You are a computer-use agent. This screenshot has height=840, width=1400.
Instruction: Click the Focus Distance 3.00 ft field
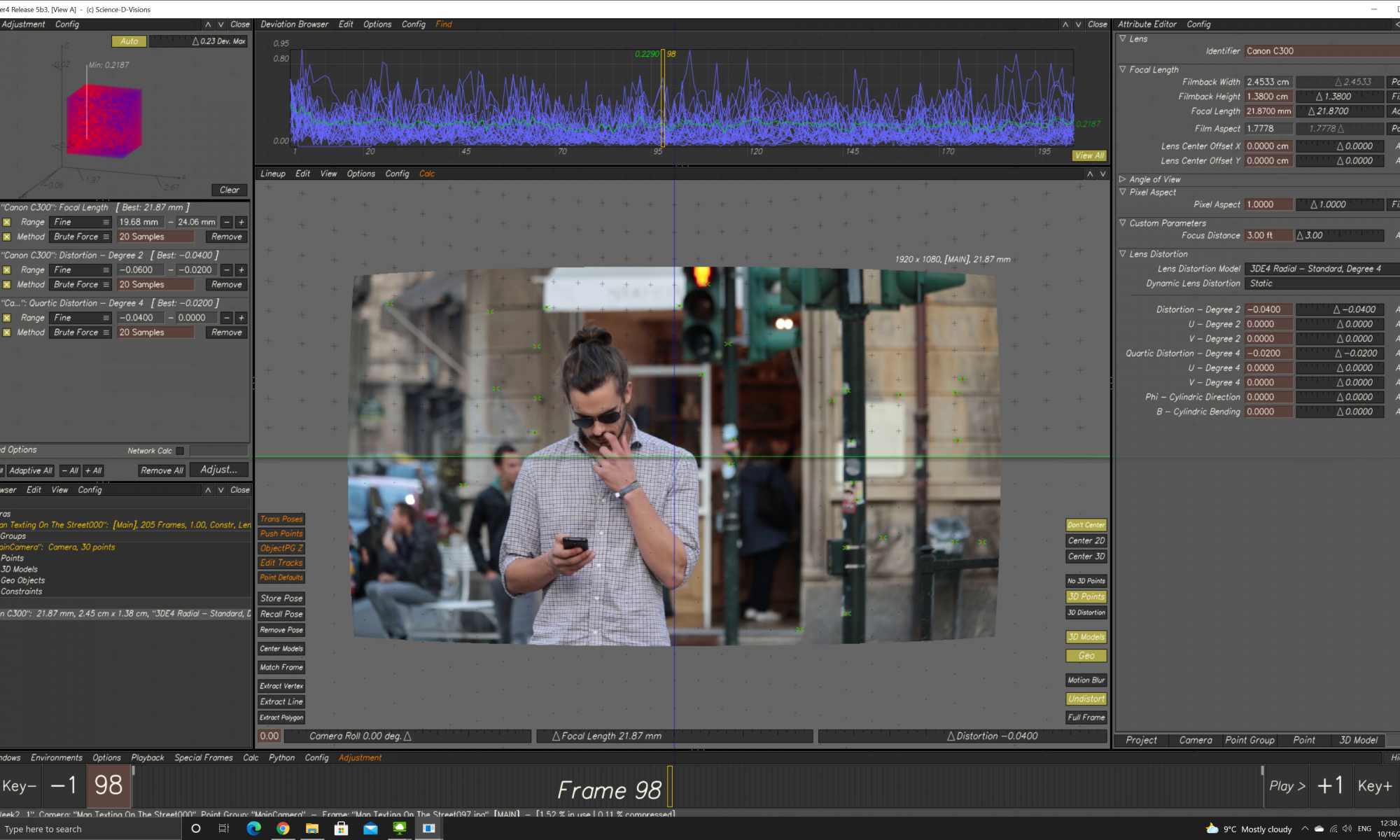[x=1267, y=235]
